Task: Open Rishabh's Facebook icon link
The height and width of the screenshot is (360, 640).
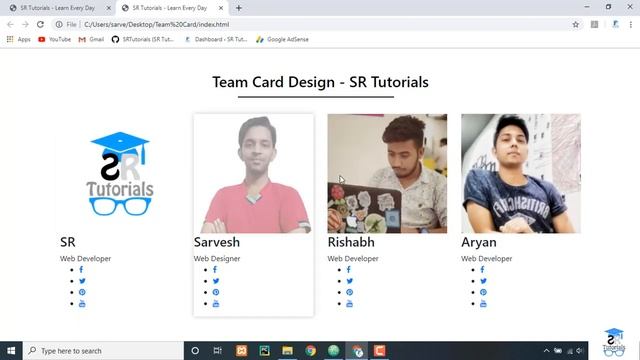Action: (x=349, y=269)
